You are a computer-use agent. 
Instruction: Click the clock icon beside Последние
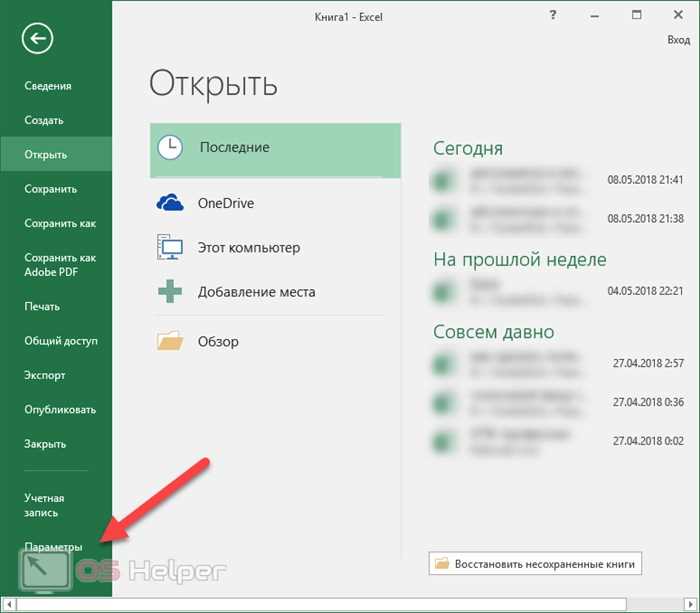(x=170, y=147)
